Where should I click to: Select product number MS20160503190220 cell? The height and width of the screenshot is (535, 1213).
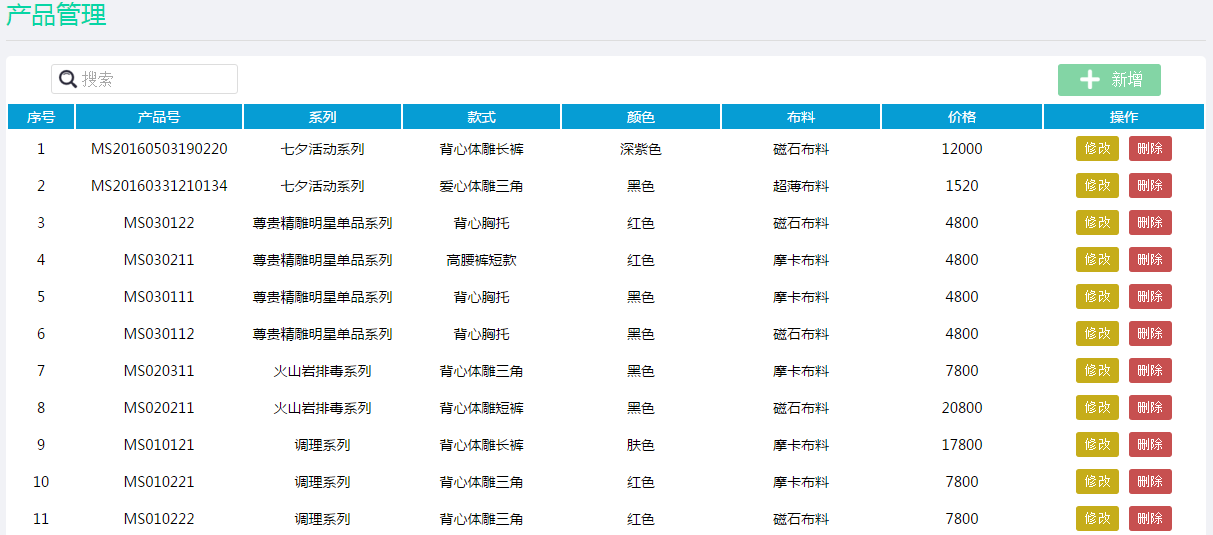[159, 149]
